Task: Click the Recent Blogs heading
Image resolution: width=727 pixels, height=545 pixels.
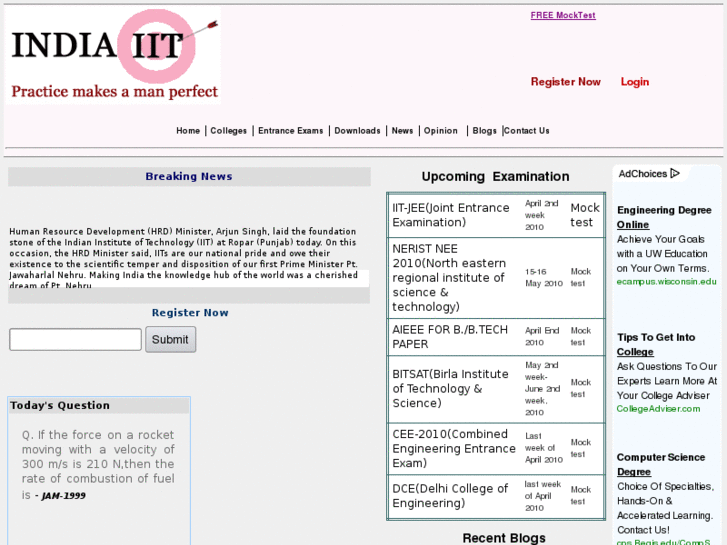Action: click(504, 538)
